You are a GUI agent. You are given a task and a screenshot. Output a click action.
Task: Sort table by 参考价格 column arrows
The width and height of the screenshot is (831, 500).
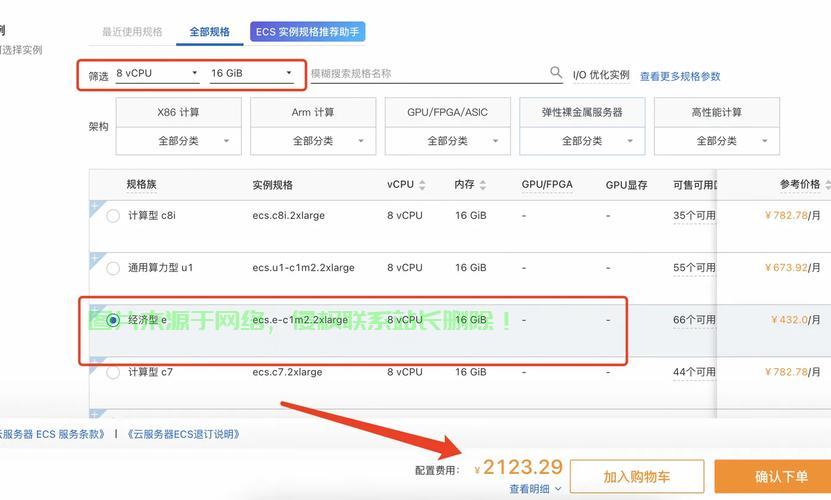(828, 185)
